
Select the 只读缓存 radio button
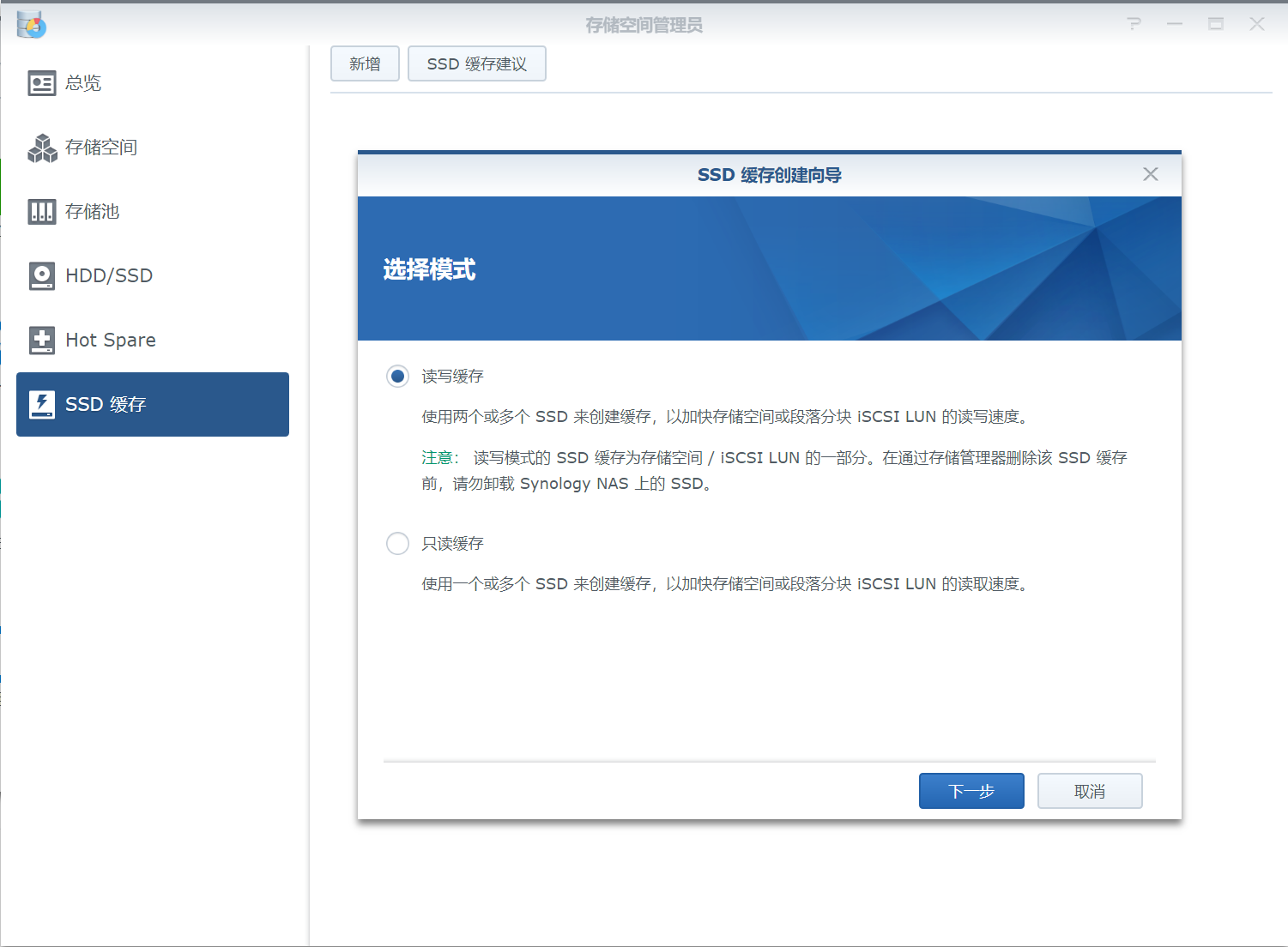pyautogui.click(x=397, y=543)
